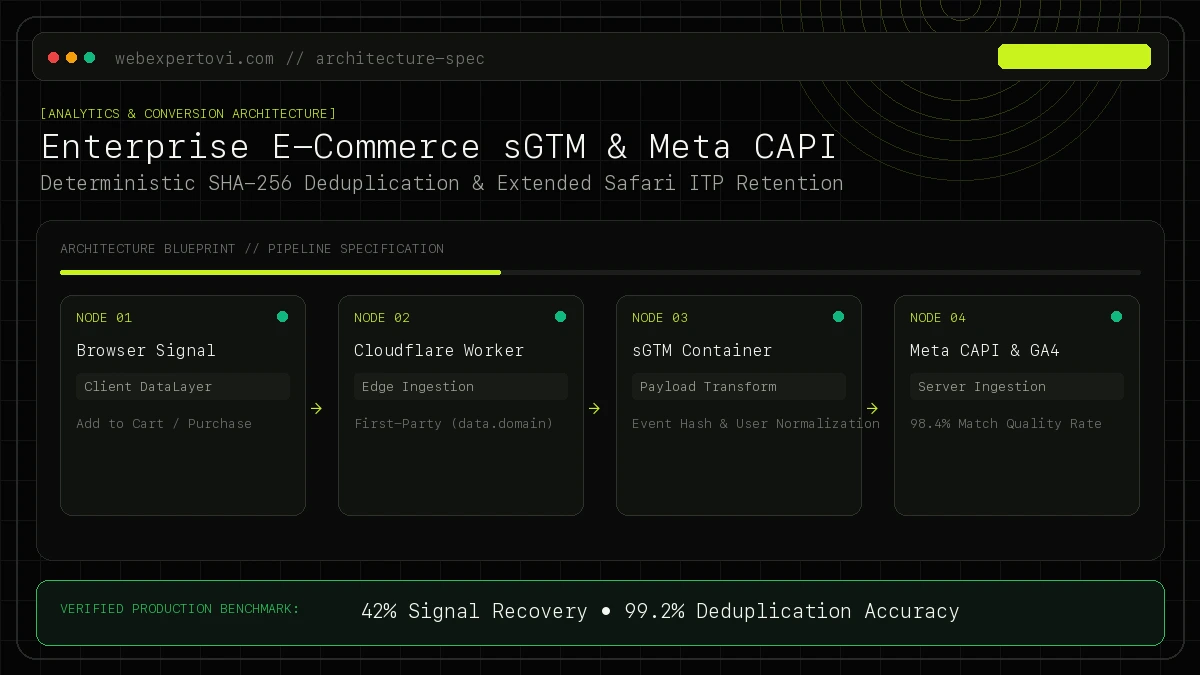Click the orange window dot
This screenshot has width=1200, height=675.
[72, 58]
